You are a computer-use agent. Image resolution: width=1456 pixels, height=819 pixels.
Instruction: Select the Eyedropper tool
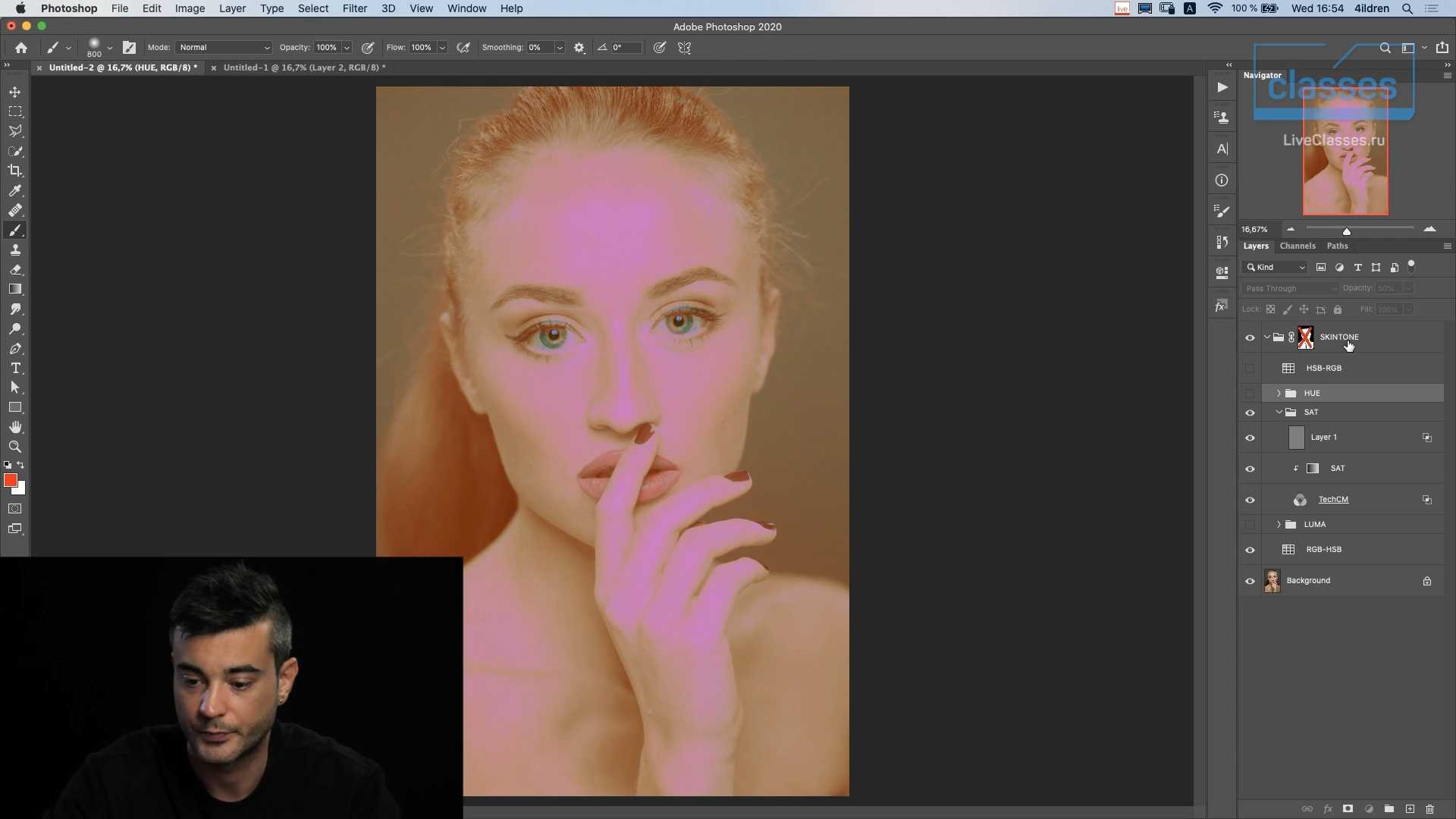[x=15, y=191]
